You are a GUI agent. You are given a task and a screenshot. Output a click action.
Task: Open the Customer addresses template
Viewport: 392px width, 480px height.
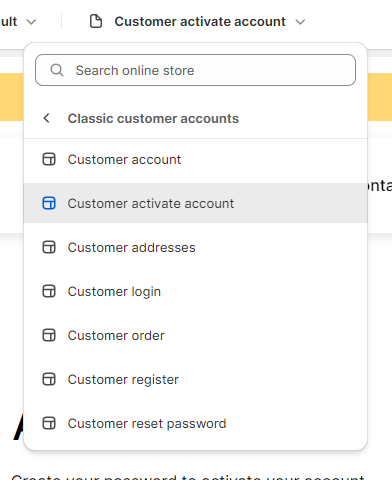[195, 247]
